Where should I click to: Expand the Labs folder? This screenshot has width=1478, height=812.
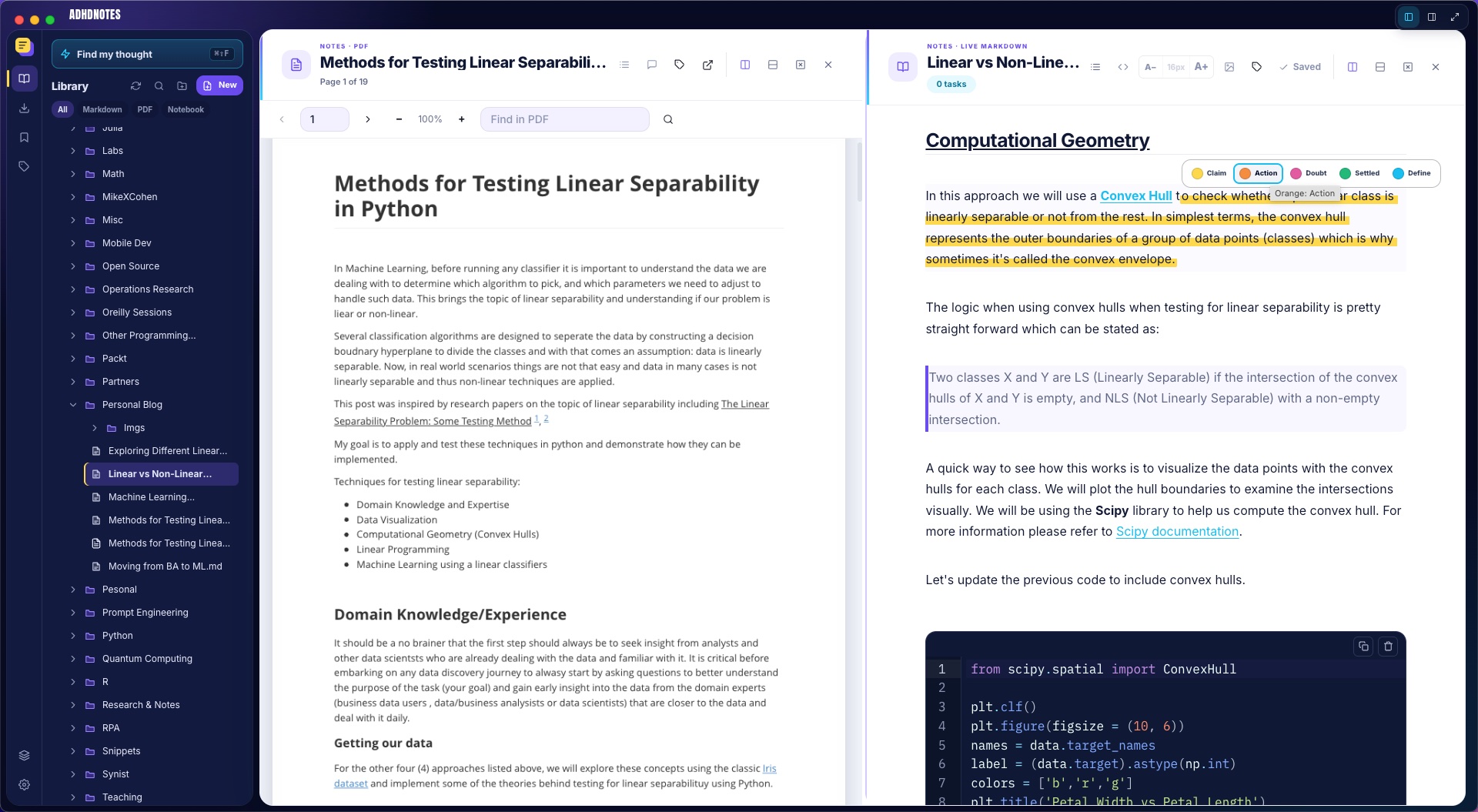(73, 151)
